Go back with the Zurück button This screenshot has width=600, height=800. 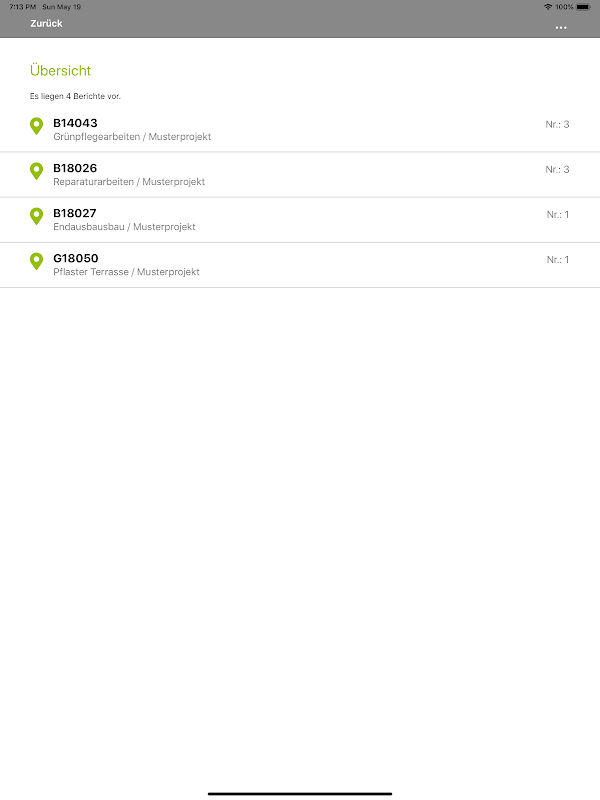pyautogui.click(x=46, y=23)
